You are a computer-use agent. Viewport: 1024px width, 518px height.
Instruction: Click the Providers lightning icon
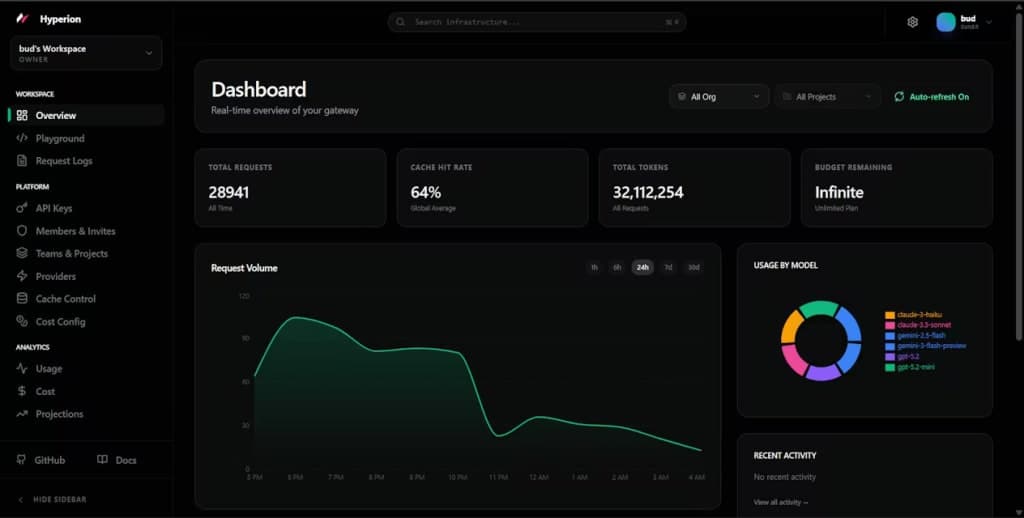[x=22, y=276]
